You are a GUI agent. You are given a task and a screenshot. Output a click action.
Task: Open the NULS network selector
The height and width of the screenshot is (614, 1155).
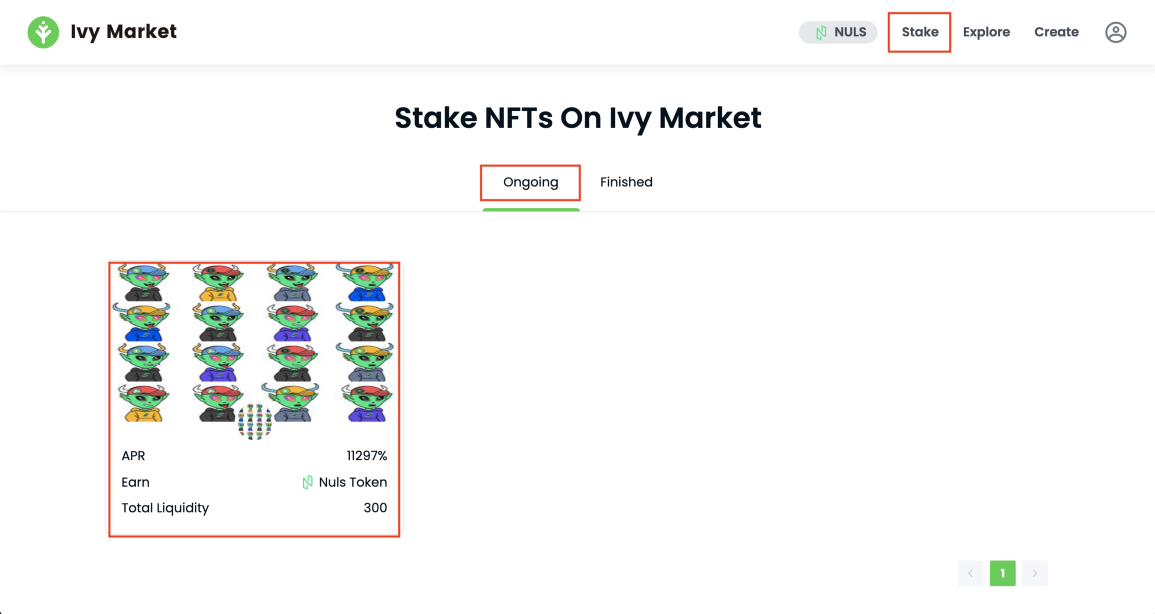pyautogui.click(x=838, y=32)
